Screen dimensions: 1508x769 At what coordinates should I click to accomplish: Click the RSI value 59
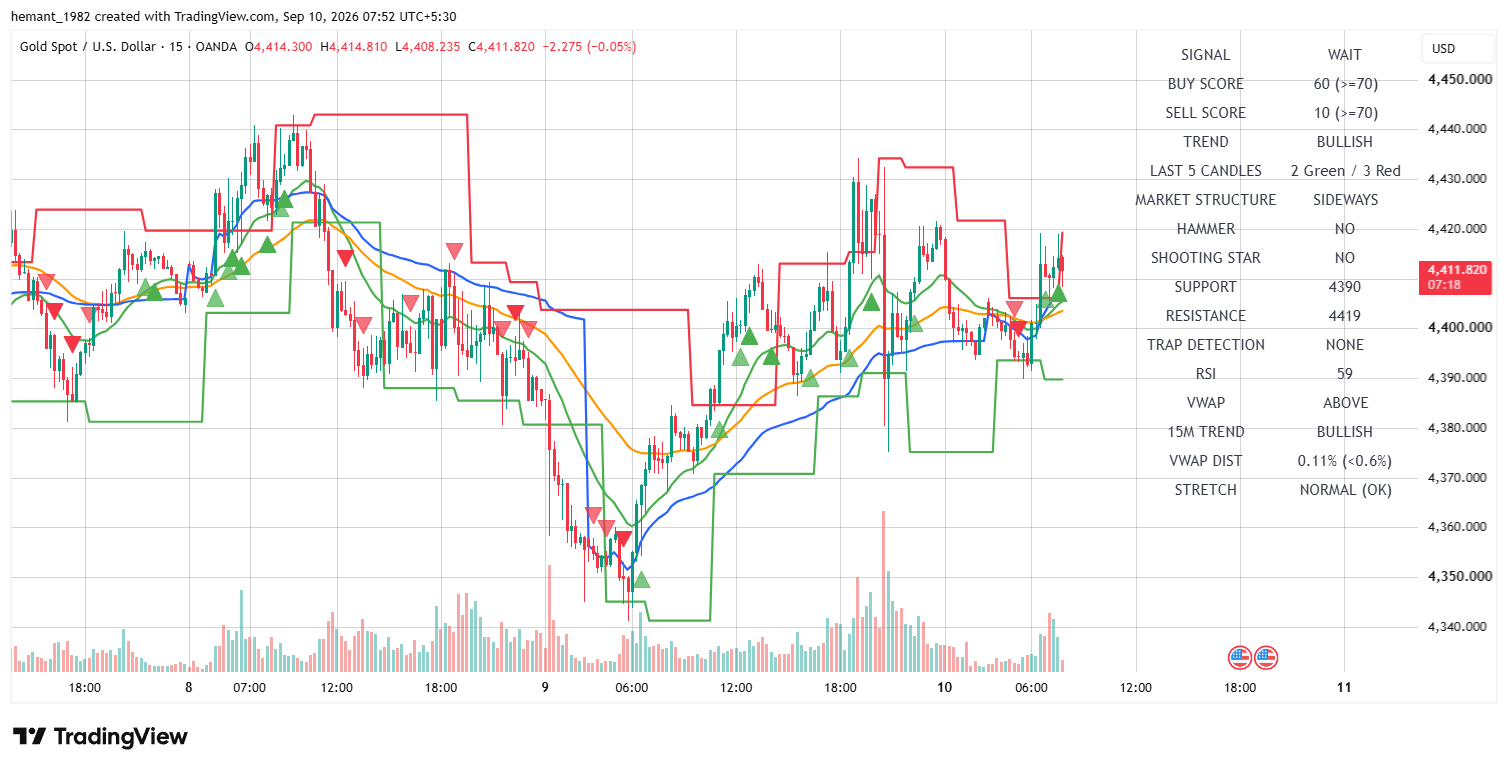pos(1345,374)
